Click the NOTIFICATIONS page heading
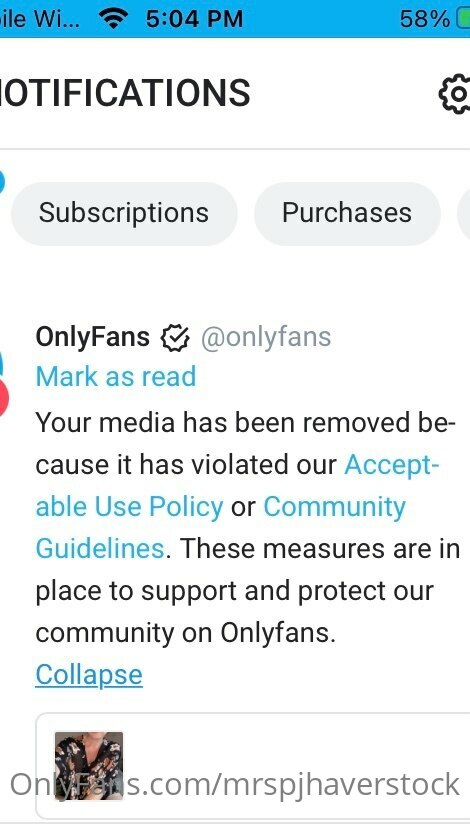The width and height of the screenshot is (470, 835). pos(125,93)
